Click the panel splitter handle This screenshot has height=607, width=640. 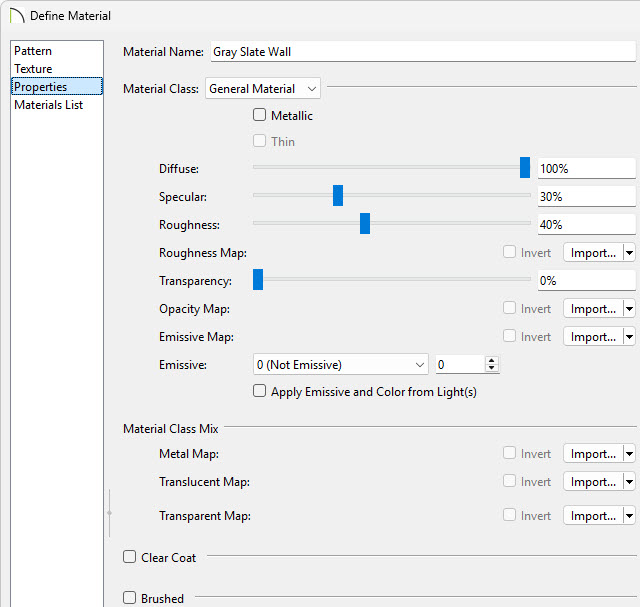click(x=109, y=513)
